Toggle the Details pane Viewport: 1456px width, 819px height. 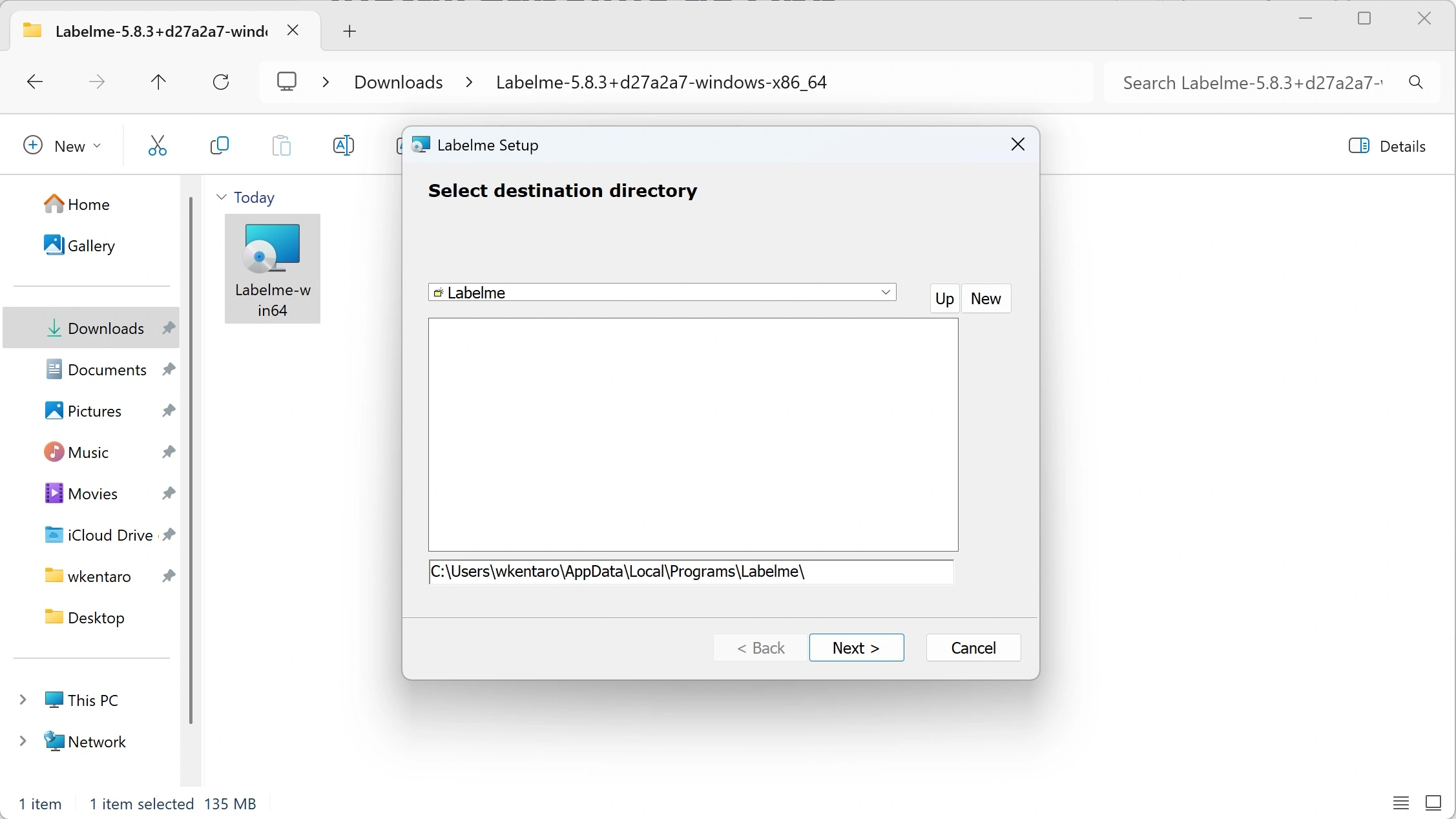[1387, 146]
